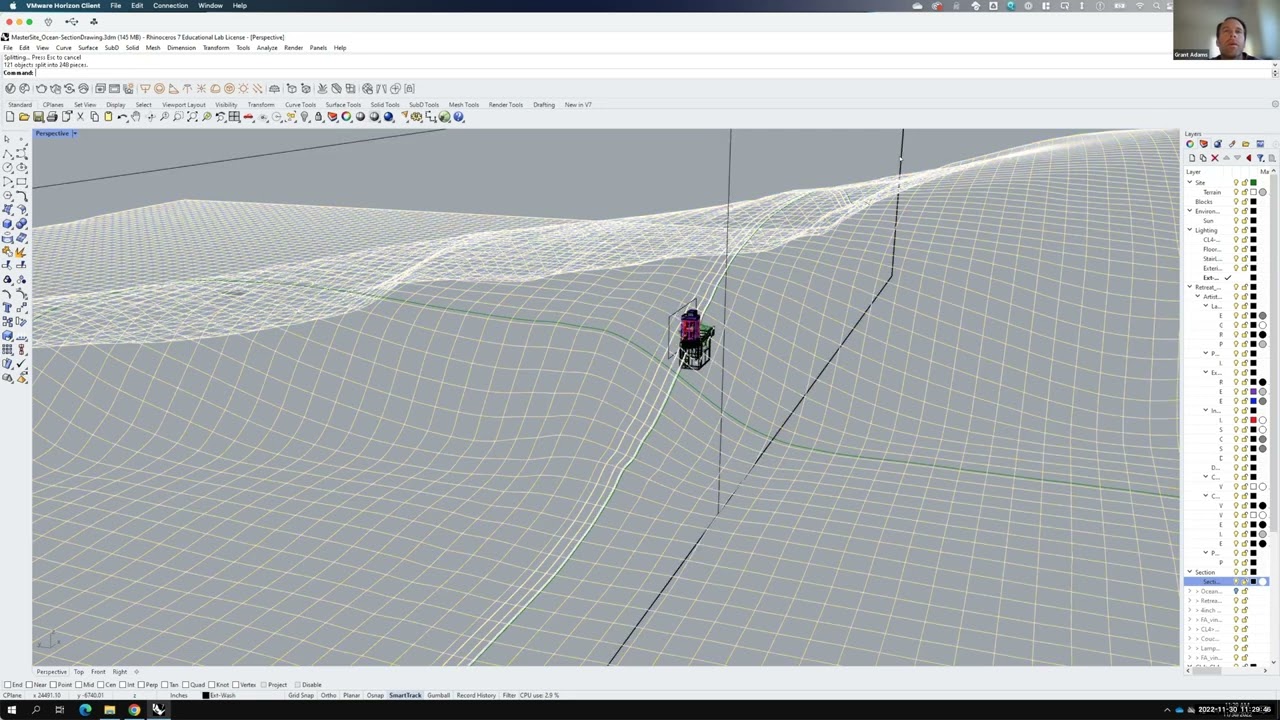
Task: Collapse the Site layer group
Action: [x=1190, y=182]
